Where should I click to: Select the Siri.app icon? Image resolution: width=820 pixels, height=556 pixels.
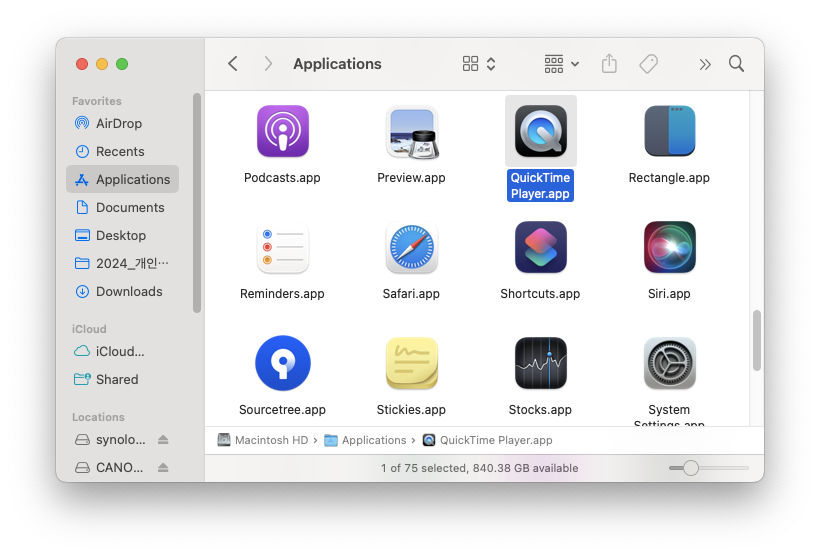(669, 247)
